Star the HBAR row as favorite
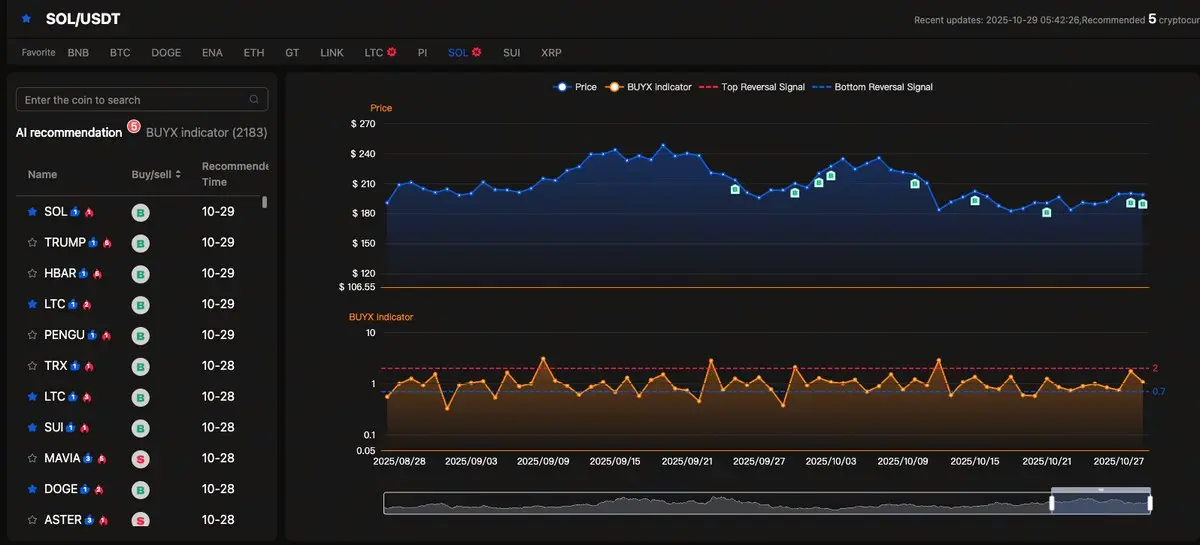 point(32,274)
